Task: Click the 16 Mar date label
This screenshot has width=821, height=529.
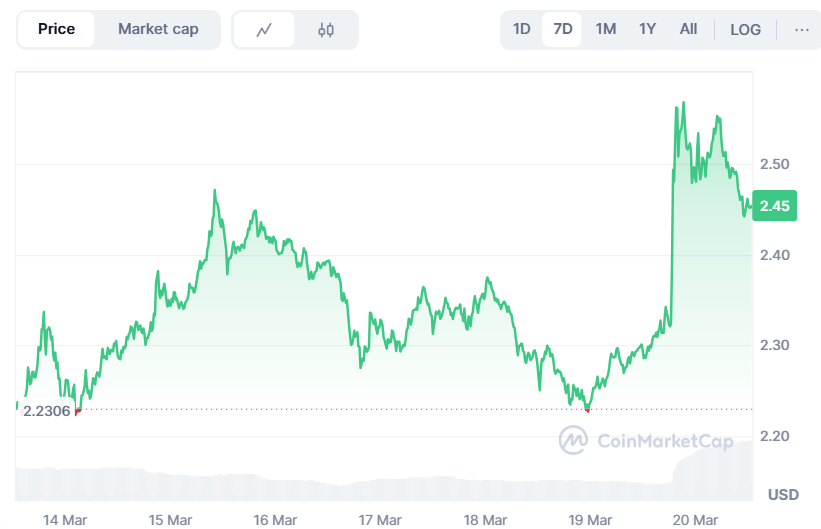Action: pos(276,519)
